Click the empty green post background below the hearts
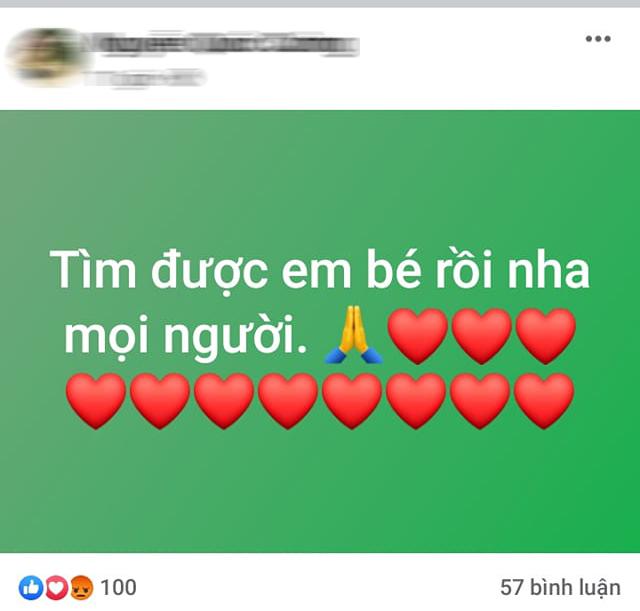The height and width of the screenshot is (611, 640). [320, 490]
